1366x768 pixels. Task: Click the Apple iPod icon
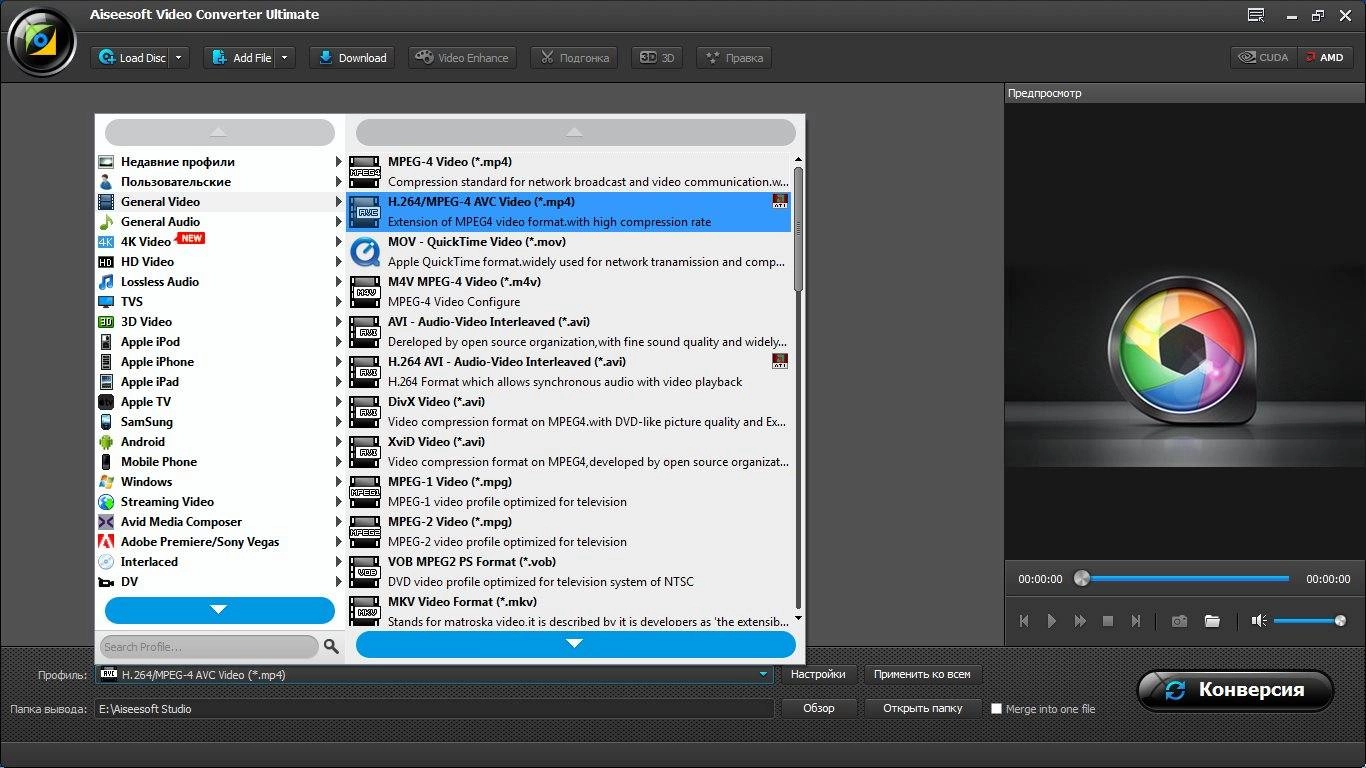pos(106,342)
